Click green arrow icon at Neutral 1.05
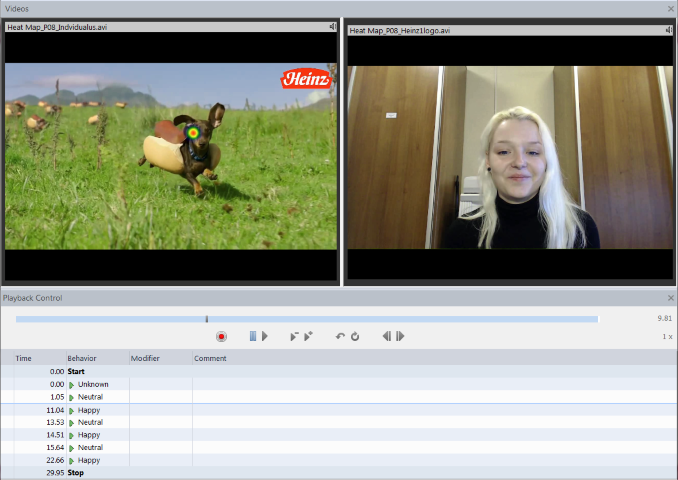678x480 pixels. [x=71, y=397]
